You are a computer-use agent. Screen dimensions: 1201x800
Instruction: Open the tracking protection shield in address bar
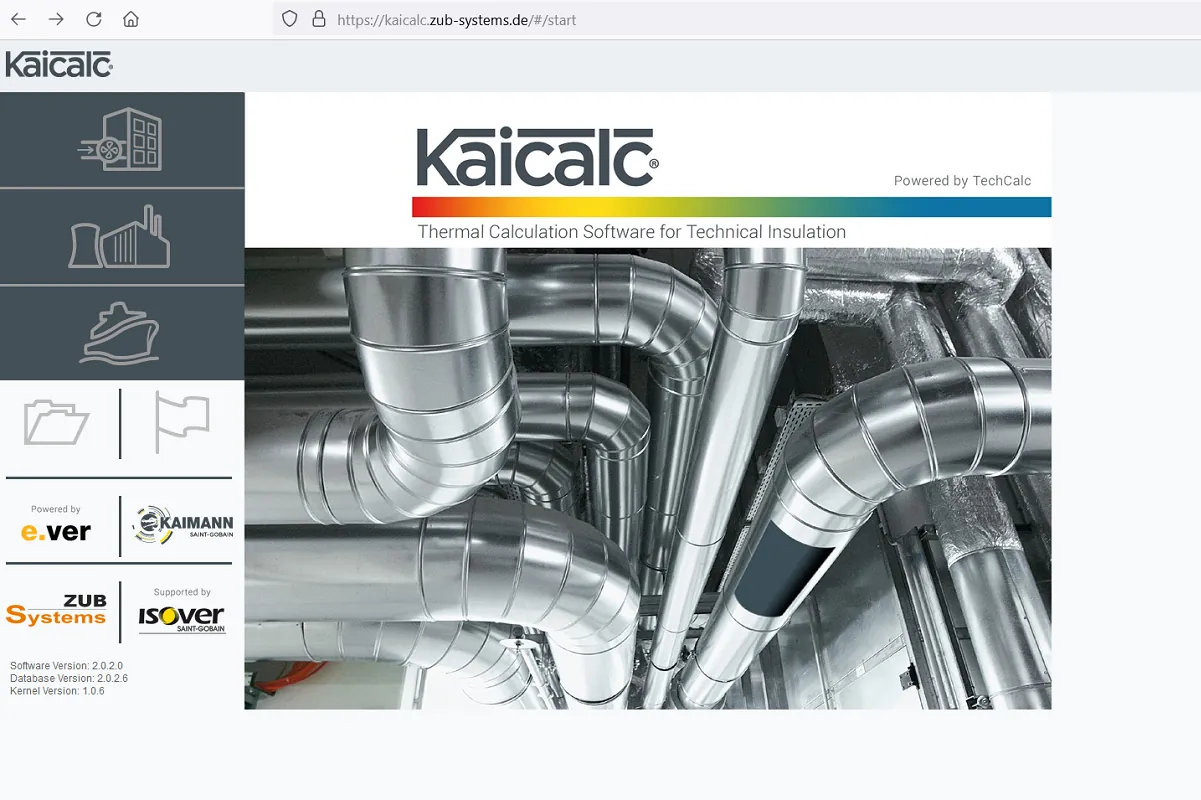(x=289, y=19)
